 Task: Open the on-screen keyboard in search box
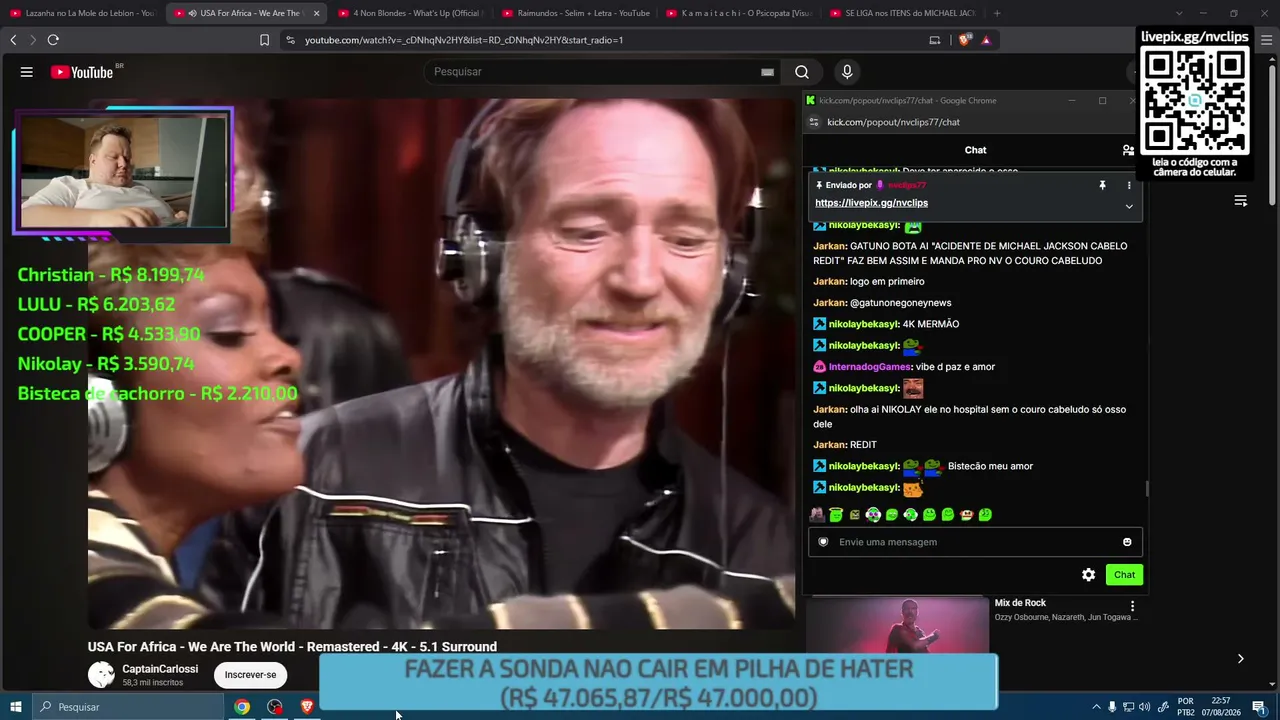point(767,72)
